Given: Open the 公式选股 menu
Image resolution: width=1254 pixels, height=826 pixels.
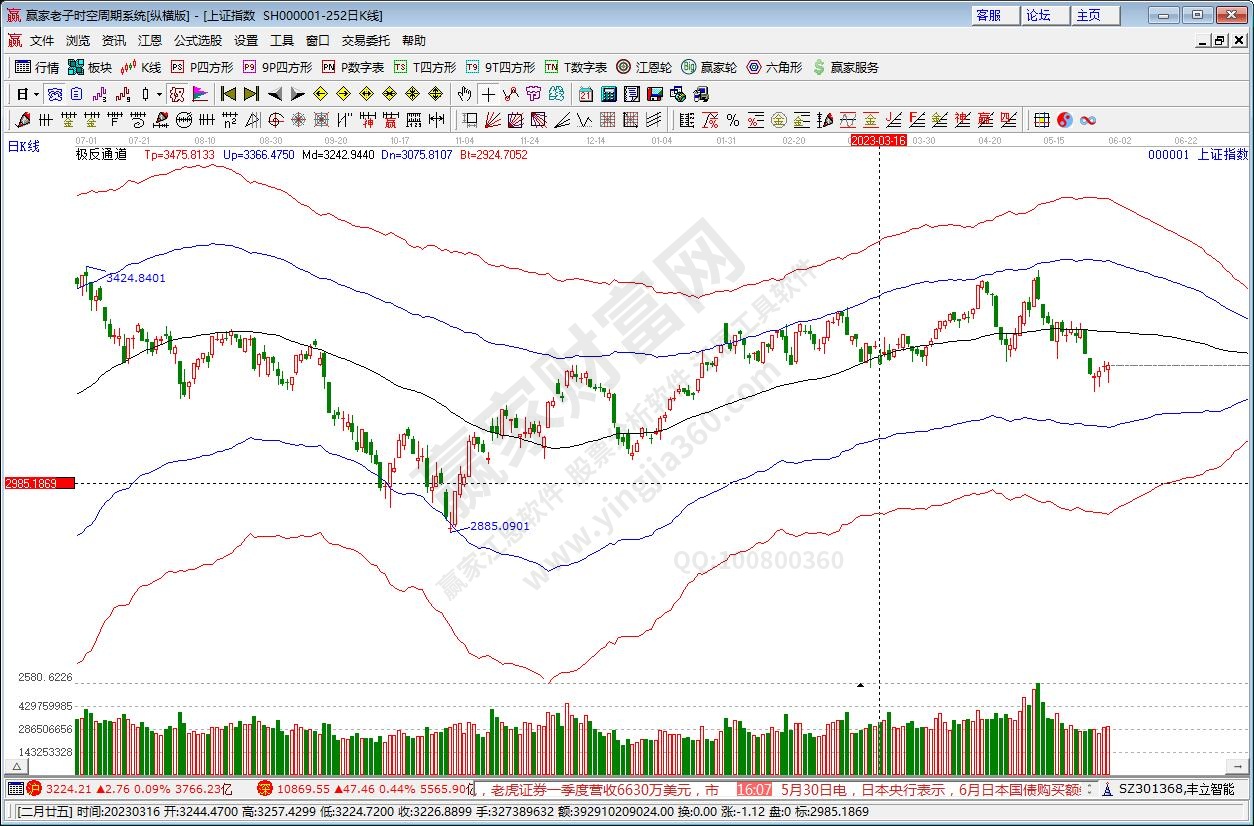Looking at the screenshot, I should point(198,41).
